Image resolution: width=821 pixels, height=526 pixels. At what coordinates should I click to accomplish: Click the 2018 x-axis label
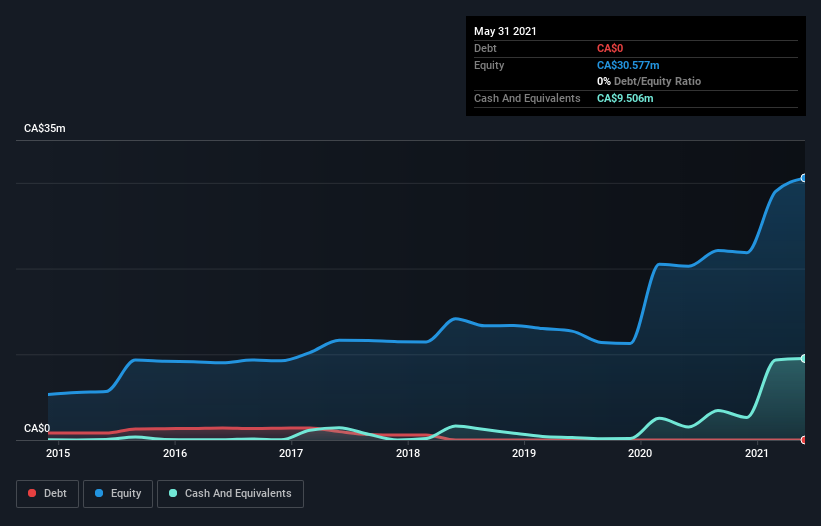coord(408,453)
